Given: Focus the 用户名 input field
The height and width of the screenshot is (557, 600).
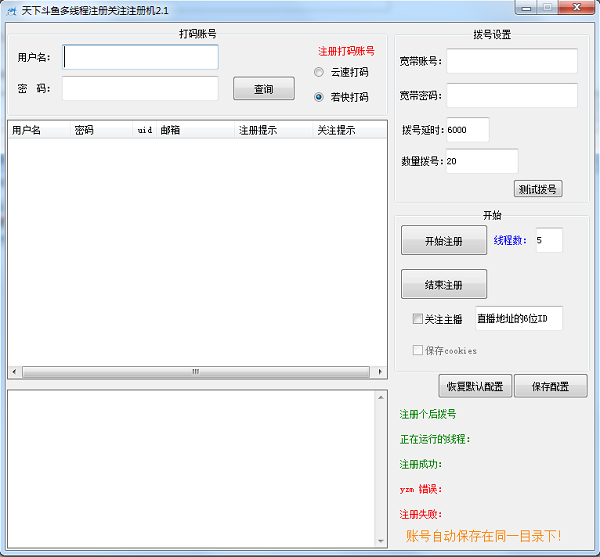Looking at the screenshot, I should coord(140,57).
